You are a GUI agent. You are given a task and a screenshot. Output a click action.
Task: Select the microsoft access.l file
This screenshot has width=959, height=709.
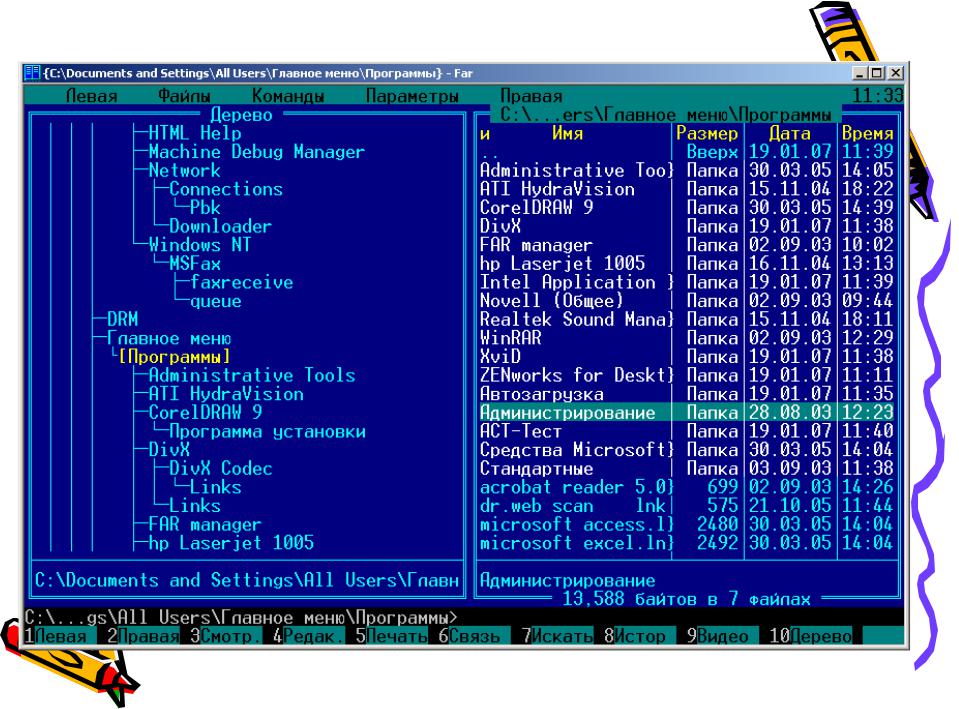click(687, 525)
